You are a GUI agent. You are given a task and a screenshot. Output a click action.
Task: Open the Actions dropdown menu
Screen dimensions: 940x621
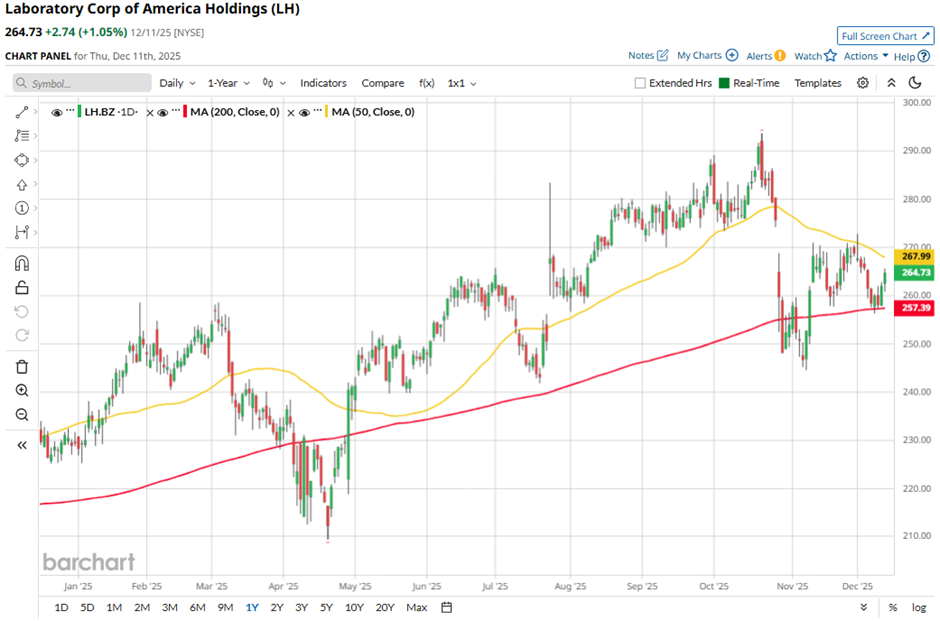pyautogui.click(x=865, y=56)
